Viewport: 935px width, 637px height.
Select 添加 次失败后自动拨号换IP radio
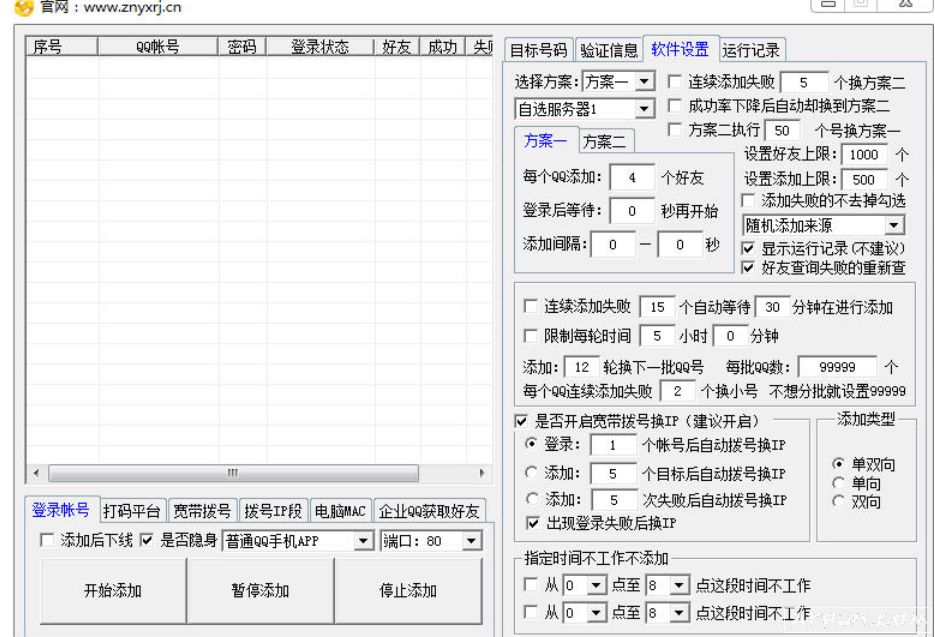tap(531, 498)
